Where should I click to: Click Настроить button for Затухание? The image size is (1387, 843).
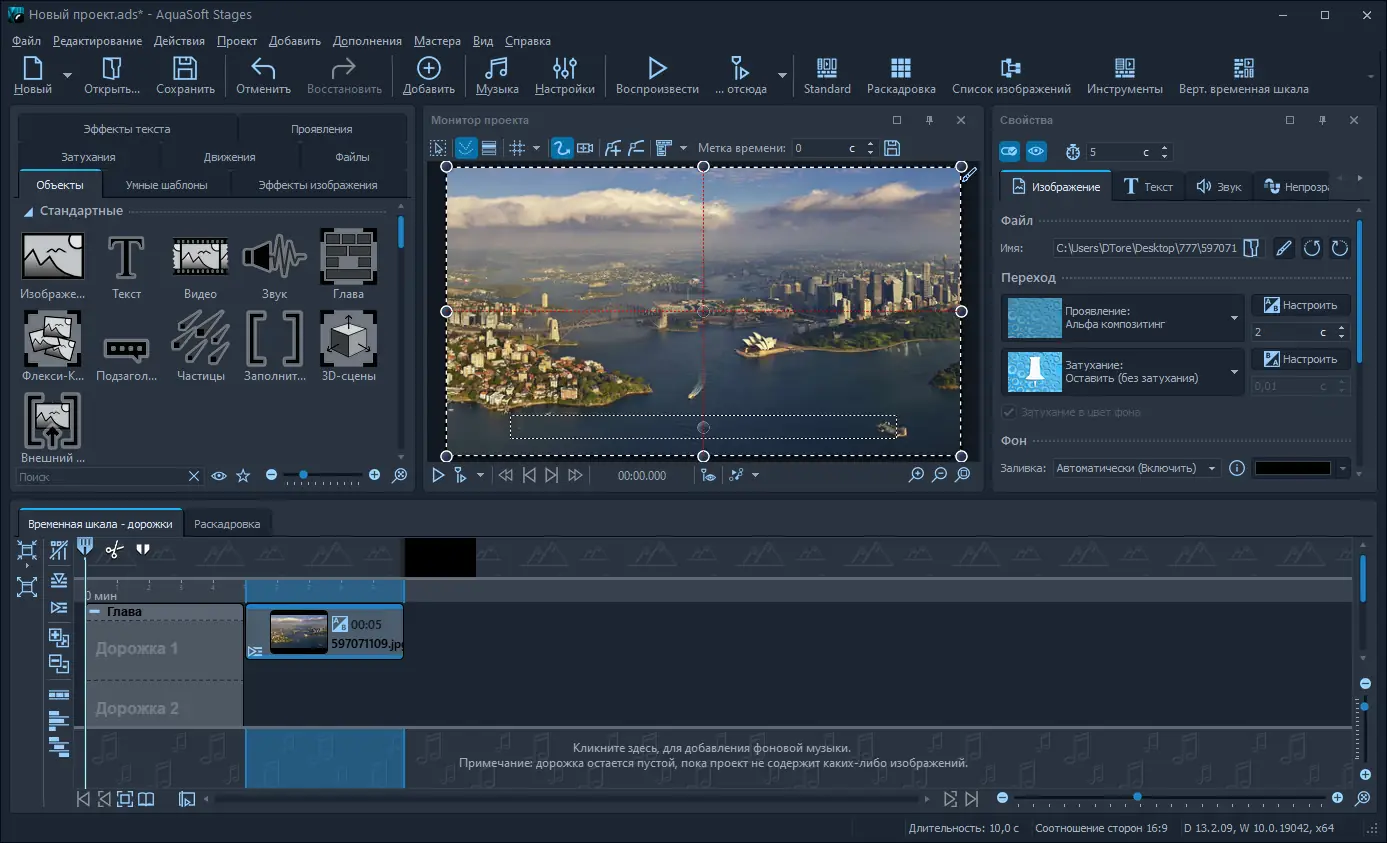pyautogui.click(x=1300, y=359)
